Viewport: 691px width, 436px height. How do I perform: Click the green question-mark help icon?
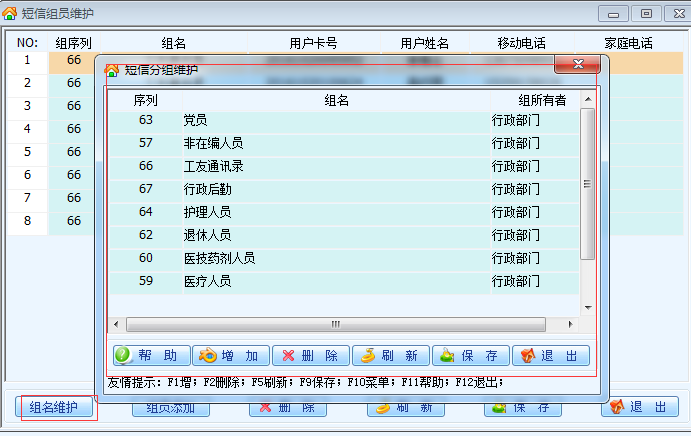tap(123, 355)
